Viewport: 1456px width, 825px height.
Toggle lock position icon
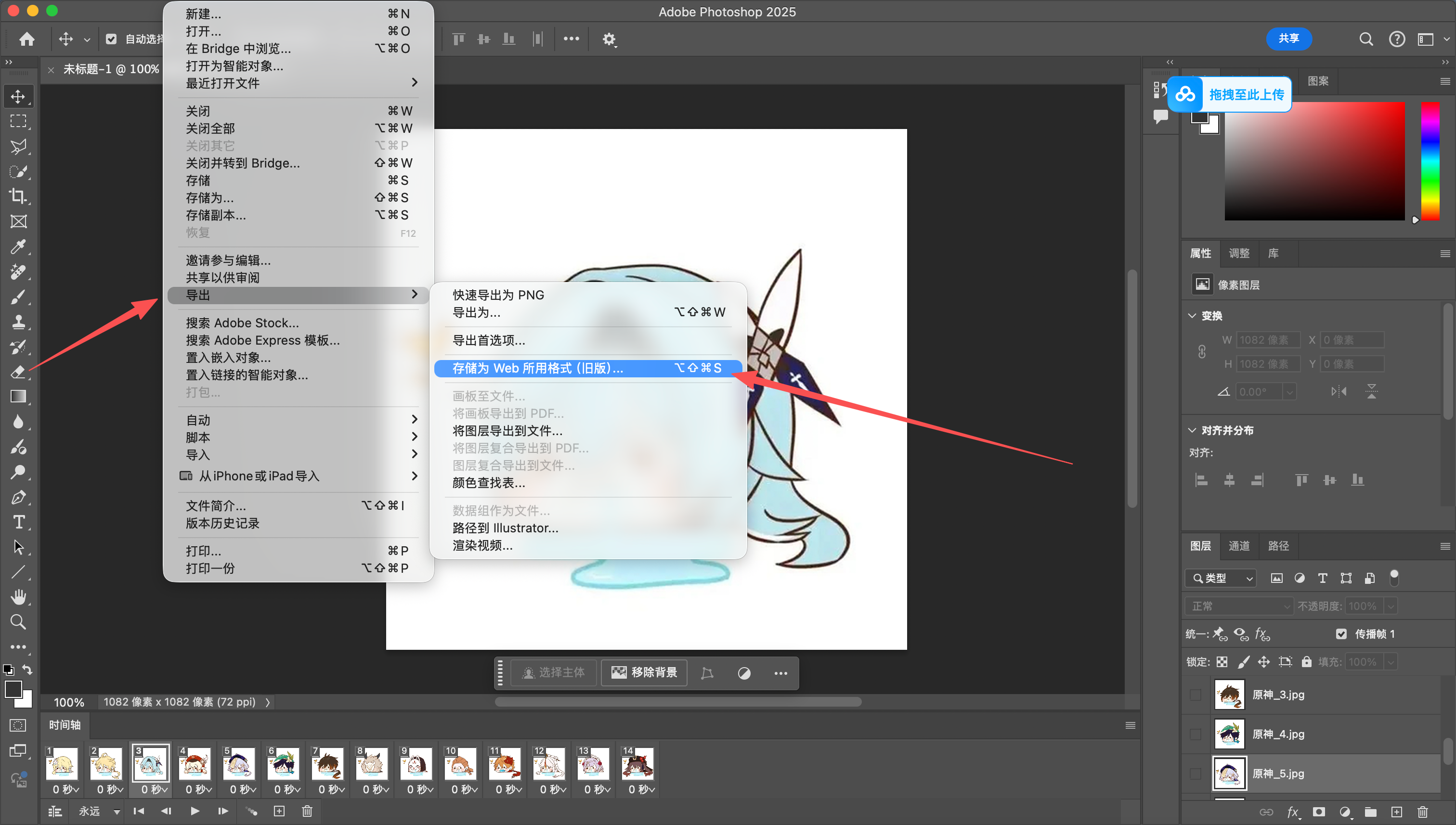[1264, 662]
